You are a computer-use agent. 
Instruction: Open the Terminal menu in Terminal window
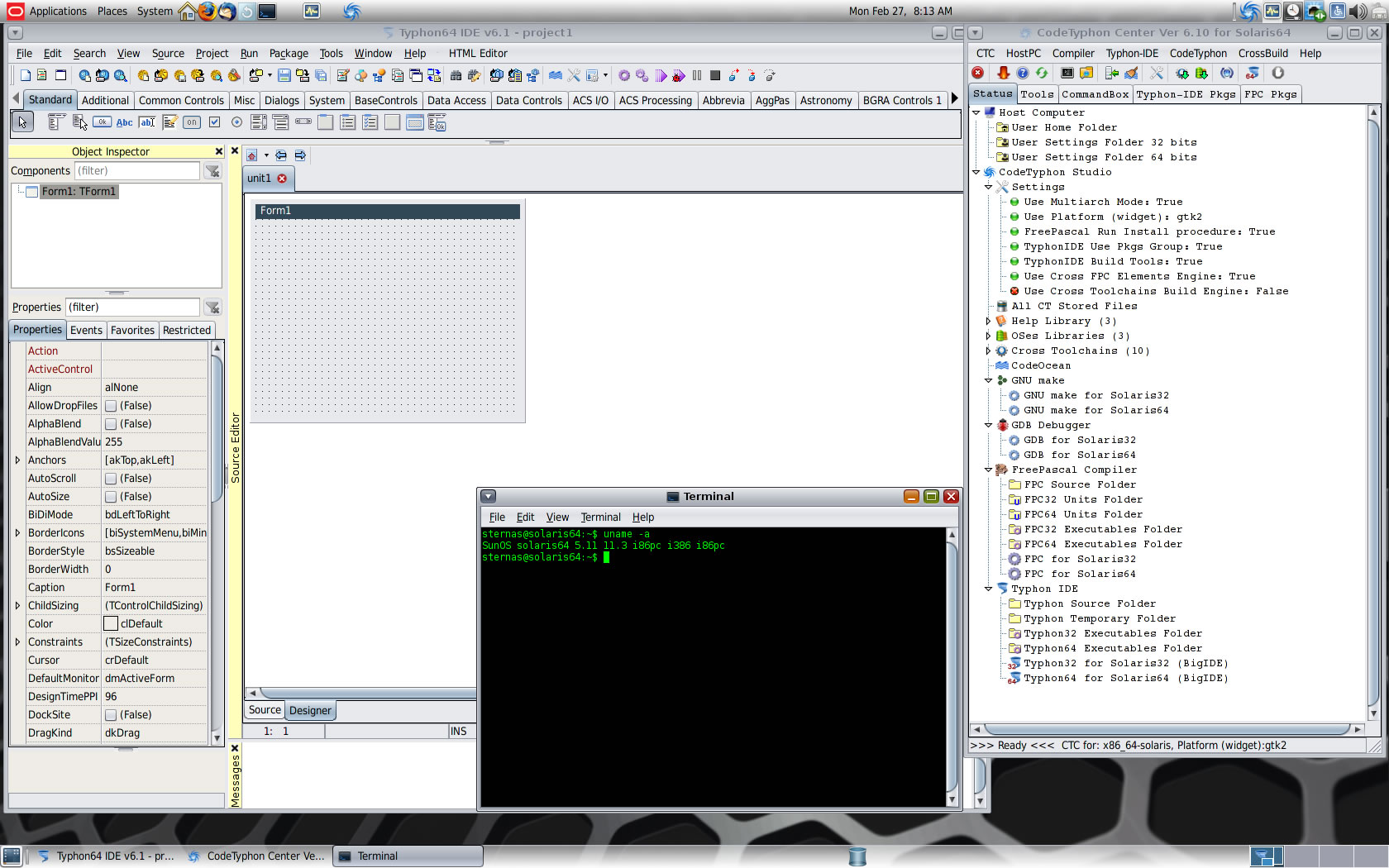(x=600, y=517)
